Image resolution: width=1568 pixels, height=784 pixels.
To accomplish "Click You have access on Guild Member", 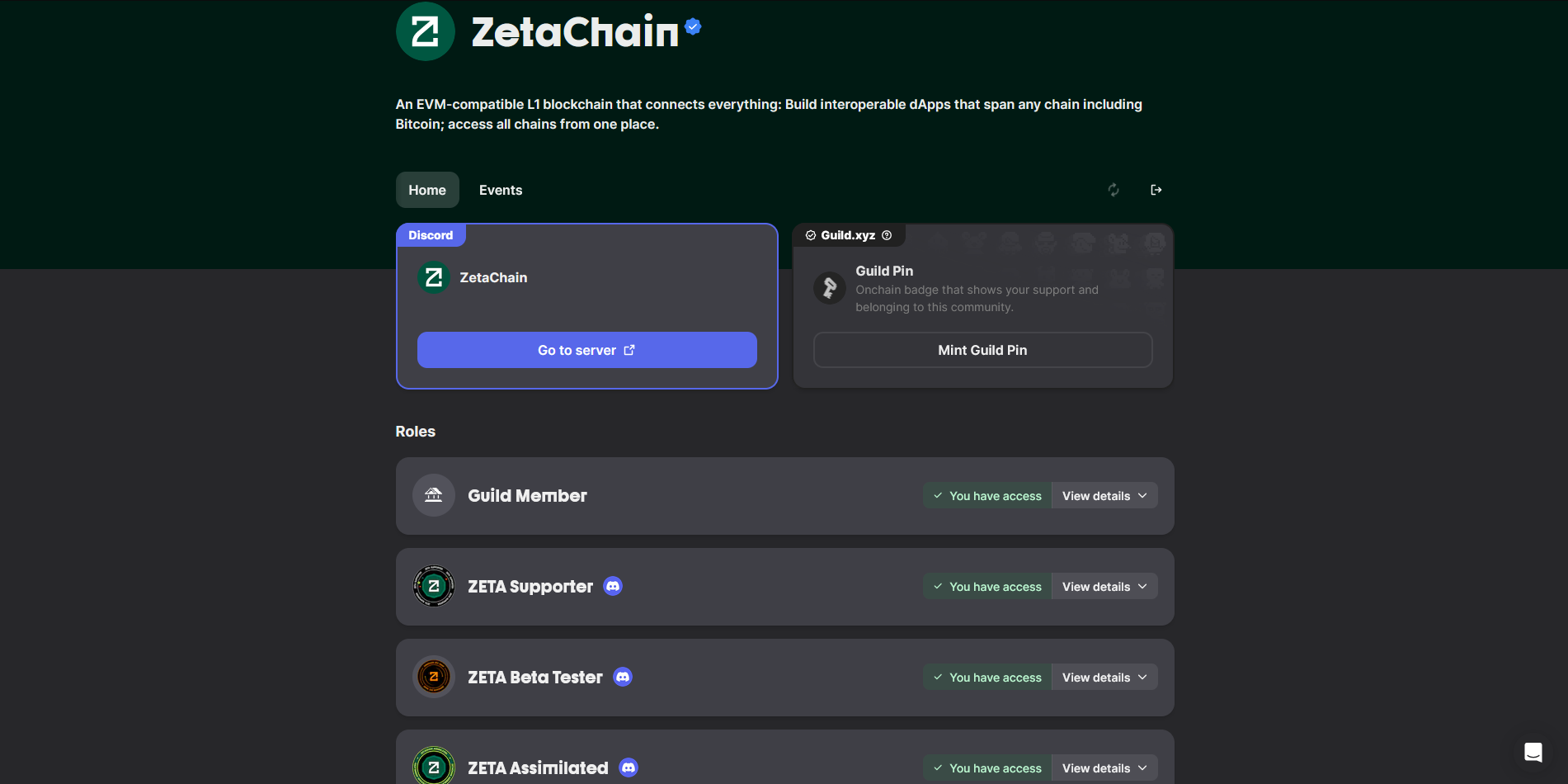I will pyautogui.click(x=987, y=496).
